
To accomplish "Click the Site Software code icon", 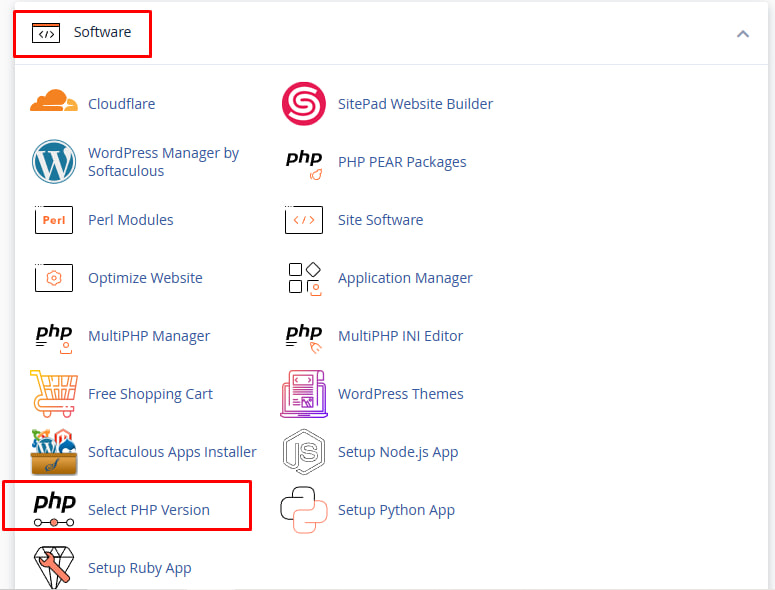I will pyautogui.click(x=303, y=219).
